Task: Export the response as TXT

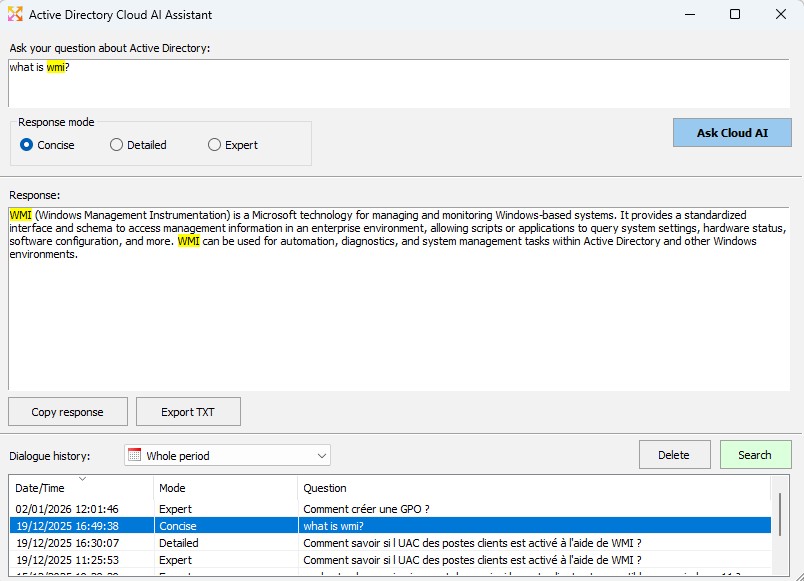Action: pyautogui.click(x=188, y=412)
